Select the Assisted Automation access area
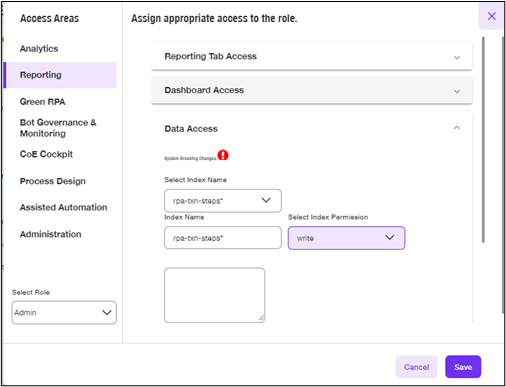 tap(63, 207)
